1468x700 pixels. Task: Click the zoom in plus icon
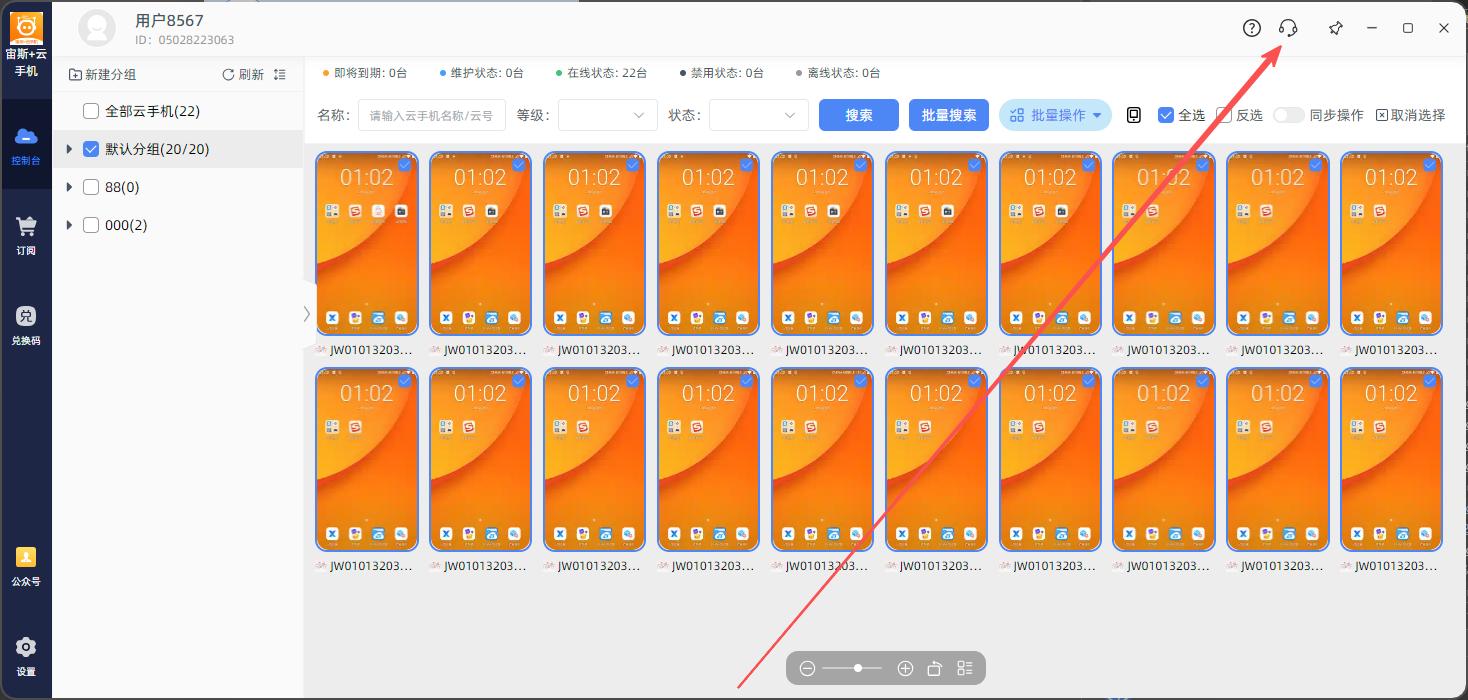pyautogui.click(x=905, y=668)
